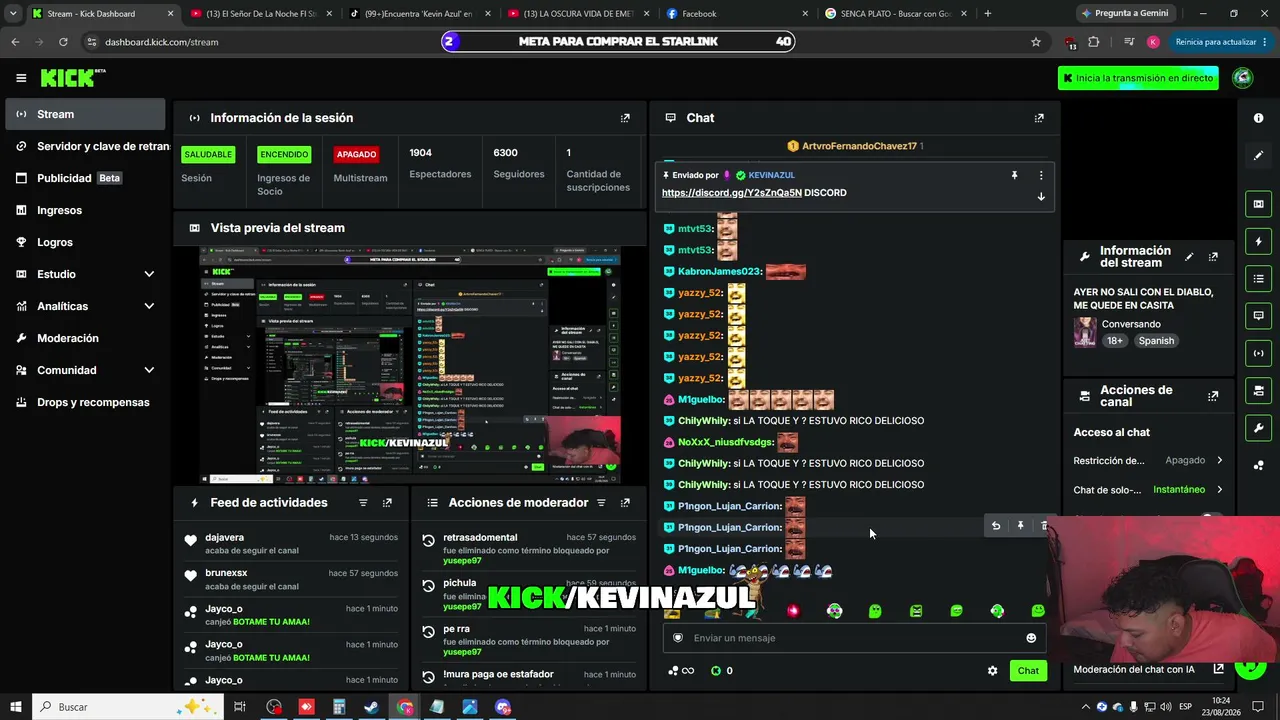Toggle the chat bubble widget in right sidebar
Screen dimensions: 1280x720
click(x=1258, y=315)
